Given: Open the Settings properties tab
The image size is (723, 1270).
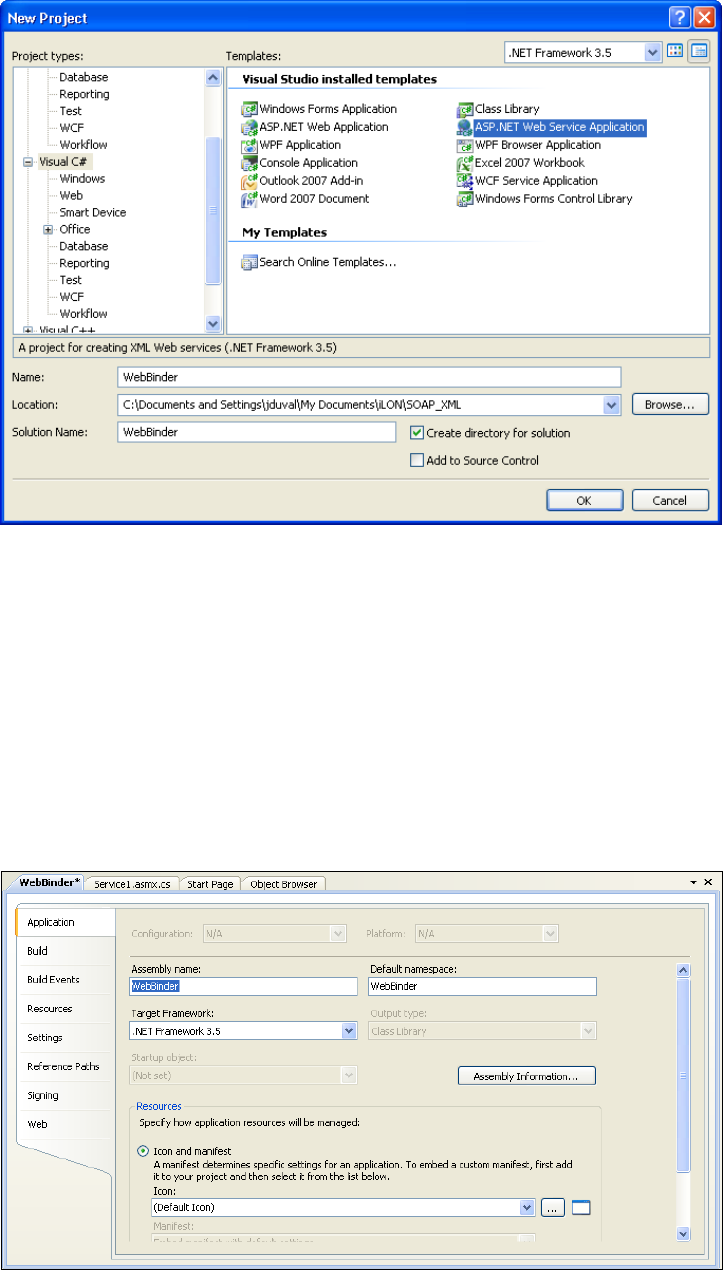Looking at the screenshot, I should 64,1038.
